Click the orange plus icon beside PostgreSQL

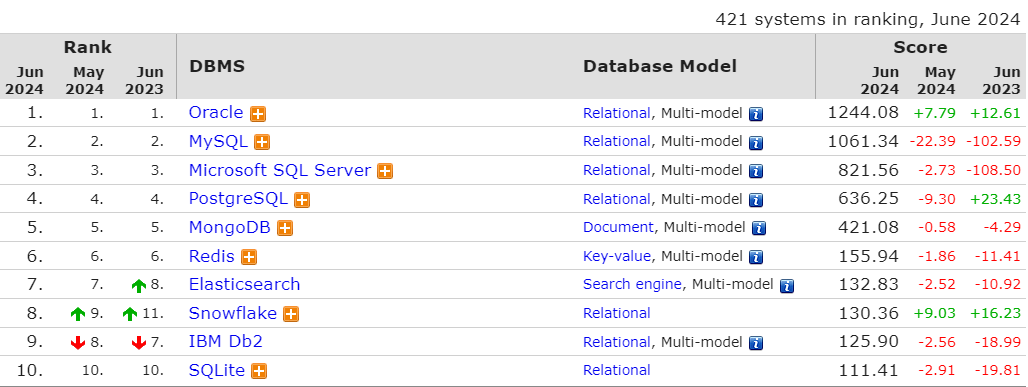(x=302, y=200)
